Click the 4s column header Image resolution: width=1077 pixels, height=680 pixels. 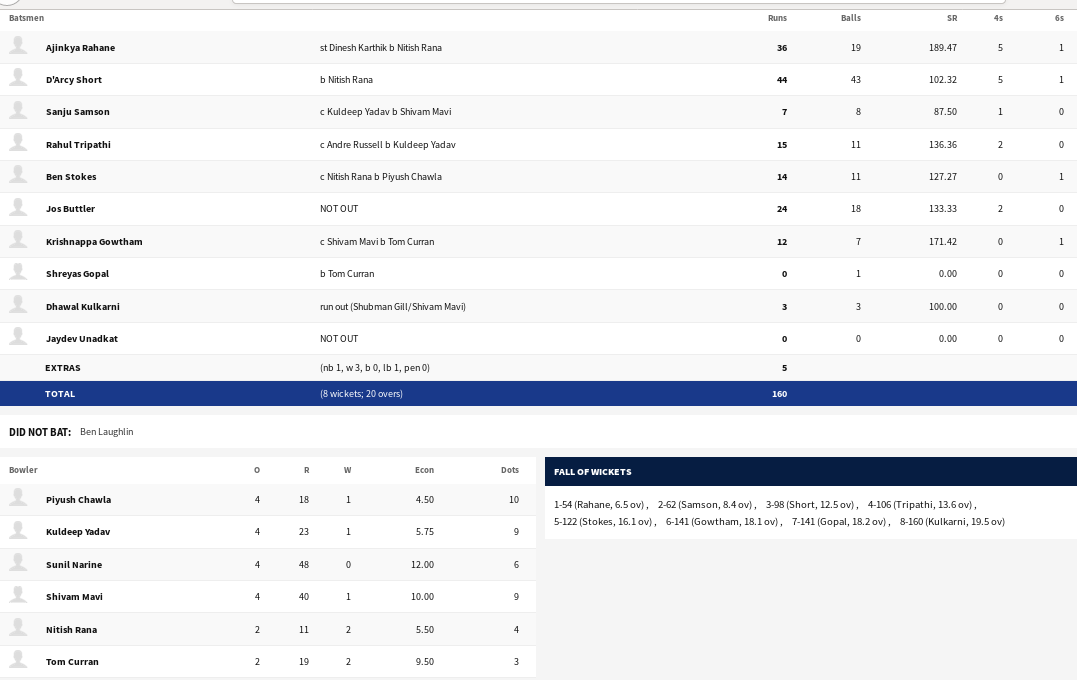click(998, 18)
